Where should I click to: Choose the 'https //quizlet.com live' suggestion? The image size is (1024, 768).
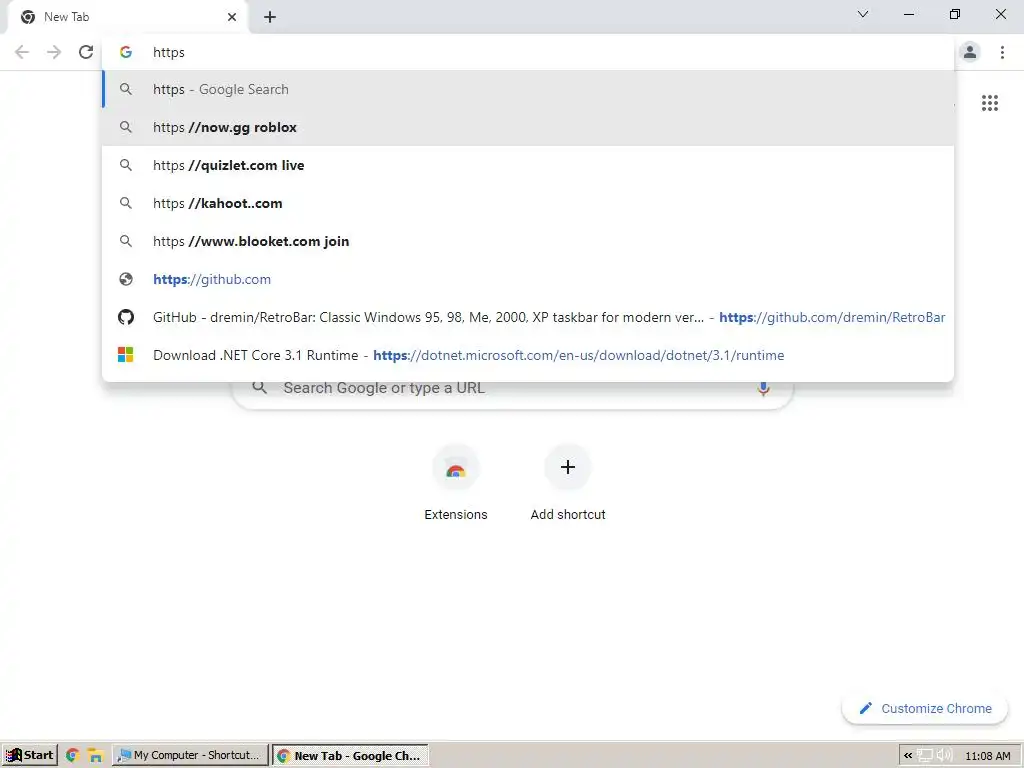528,165
